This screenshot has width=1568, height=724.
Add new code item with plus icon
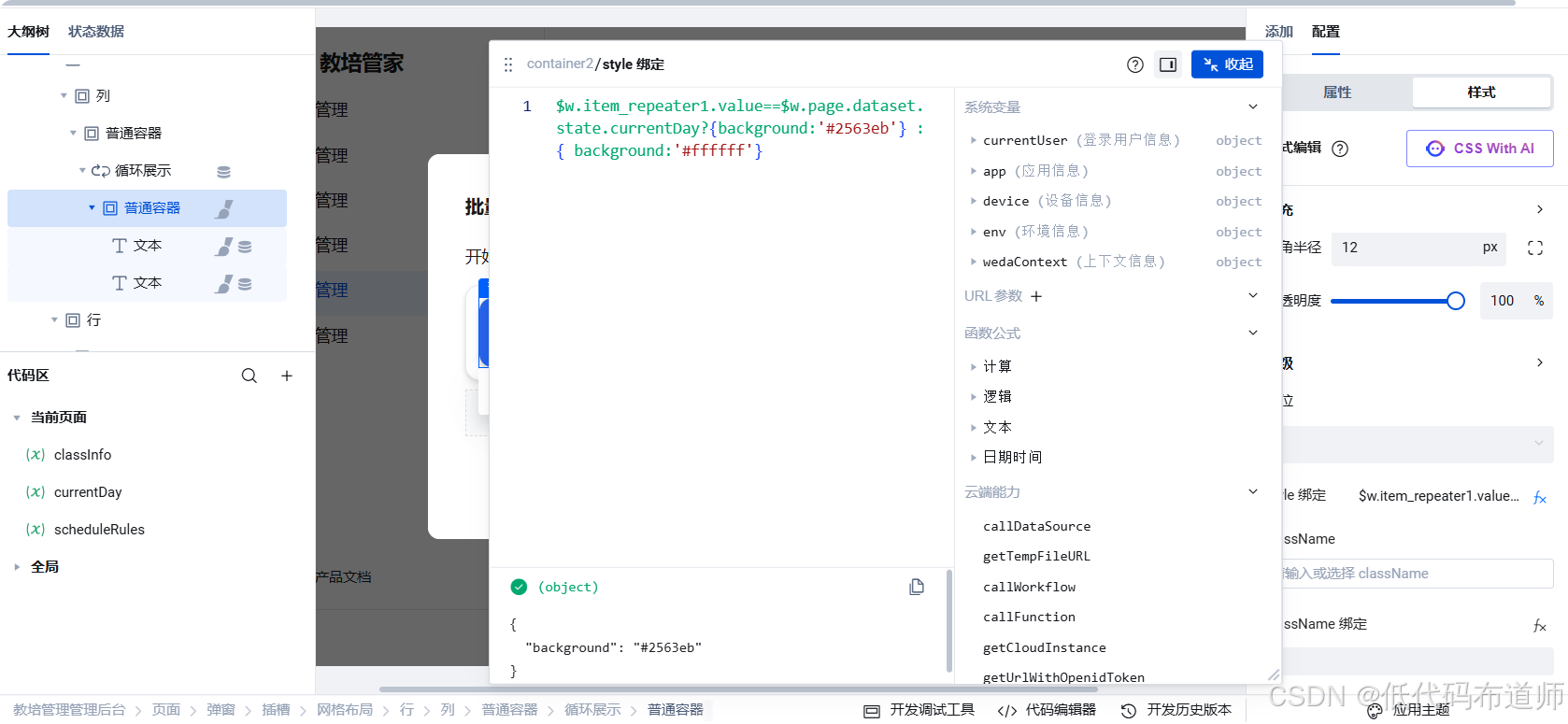click(x=287, y=376)
